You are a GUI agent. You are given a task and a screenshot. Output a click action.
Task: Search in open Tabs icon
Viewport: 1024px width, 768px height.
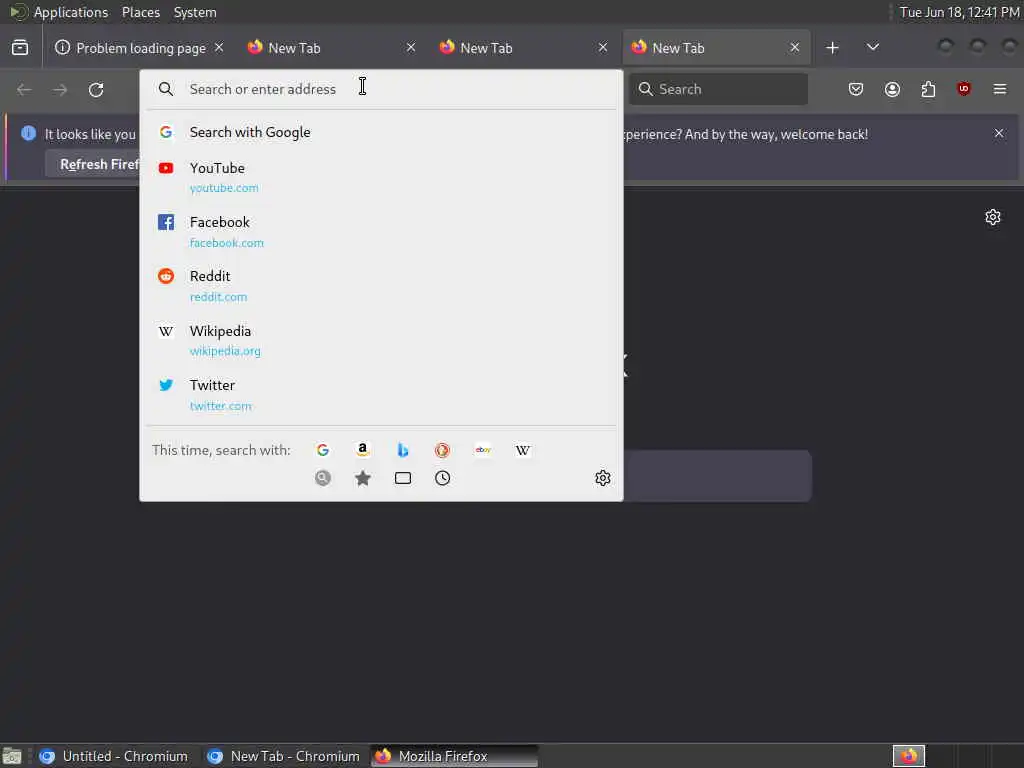(x=403, y=478)
